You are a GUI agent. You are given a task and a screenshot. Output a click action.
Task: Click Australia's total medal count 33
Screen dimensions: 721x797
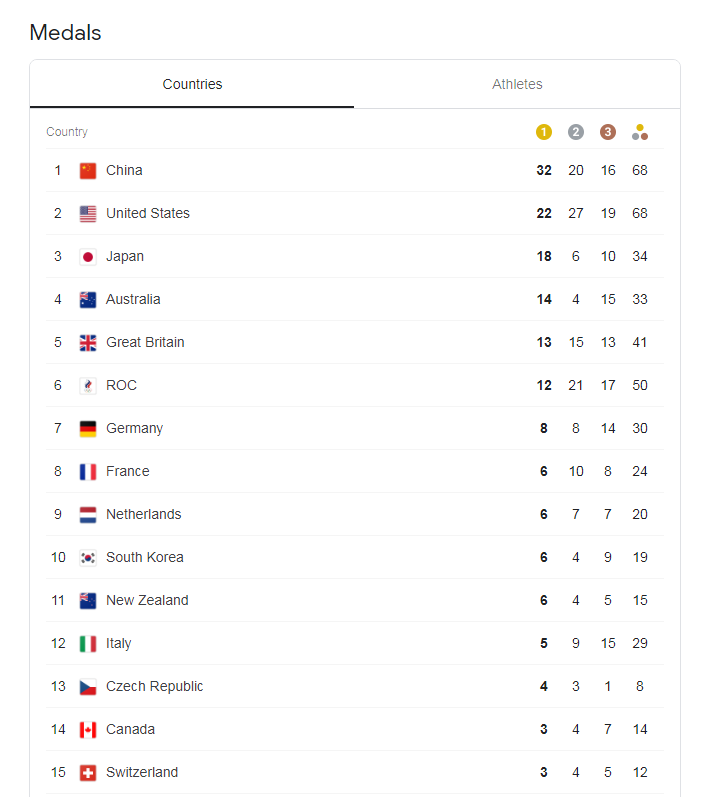[x=640, y=299]
